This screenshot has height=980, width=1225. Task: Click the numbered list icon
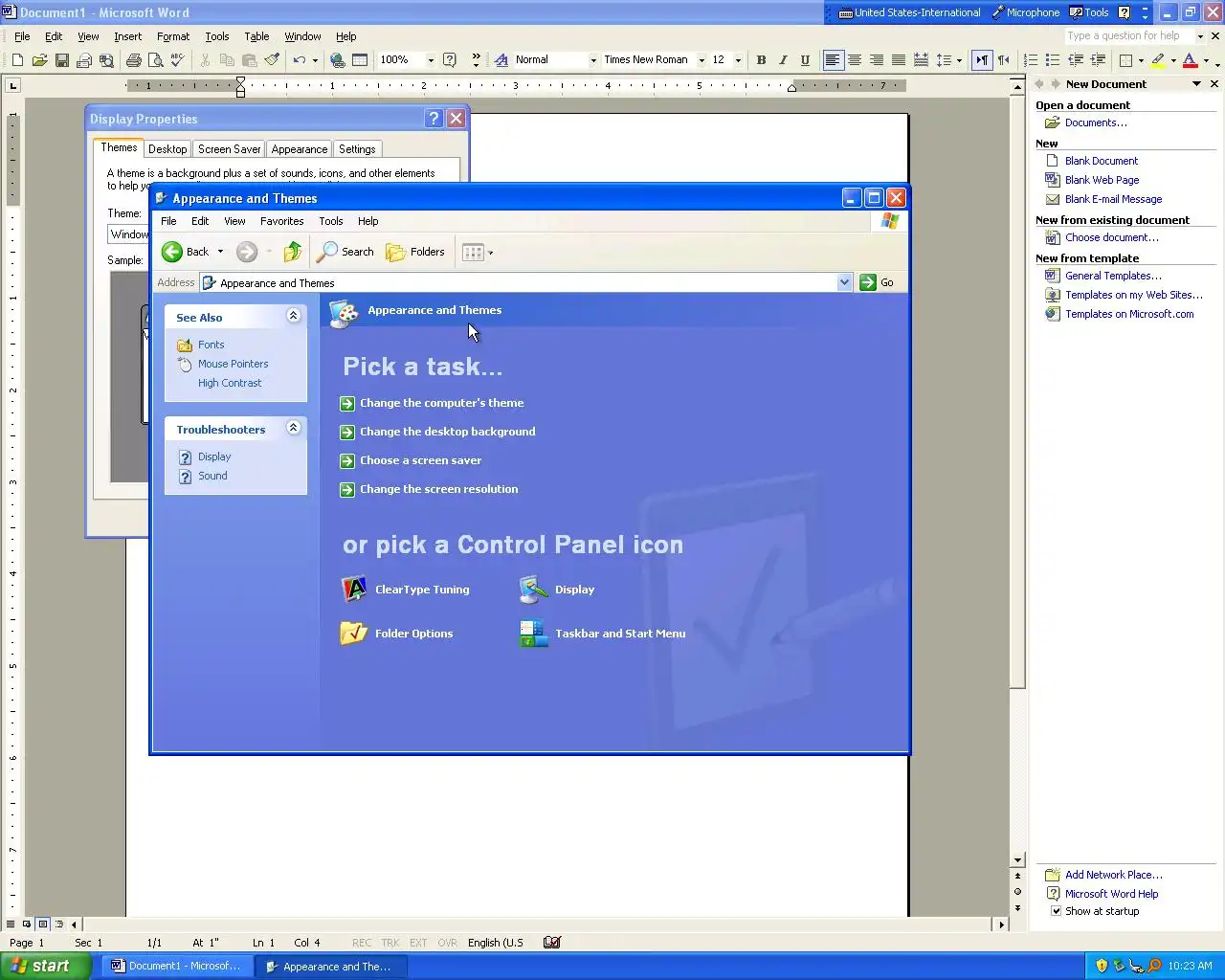[1031, 60]
